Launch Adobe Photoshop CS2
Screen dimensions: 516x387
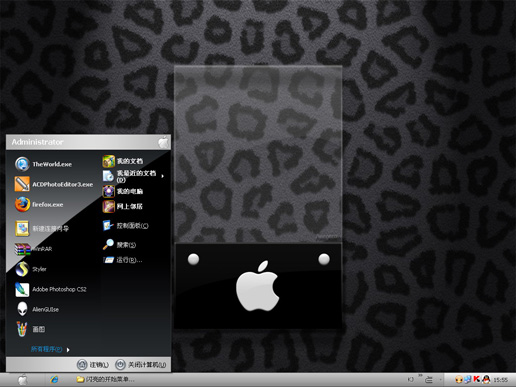(51, 289)
